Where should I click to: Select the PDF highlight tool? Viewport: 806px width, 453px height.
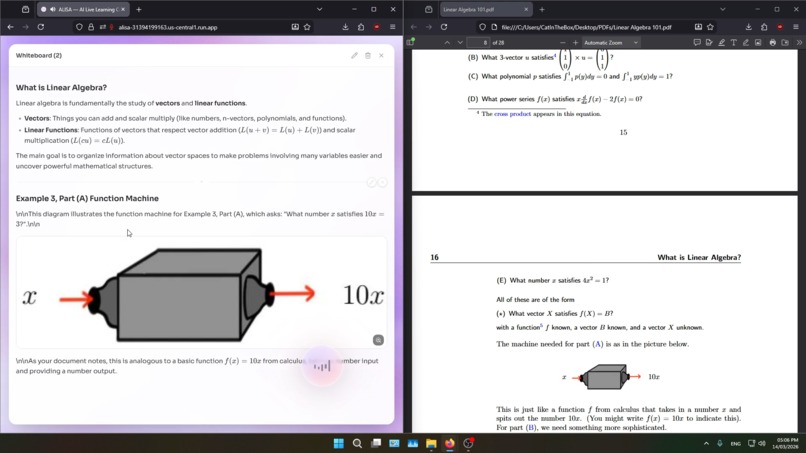tap(721, 43)
